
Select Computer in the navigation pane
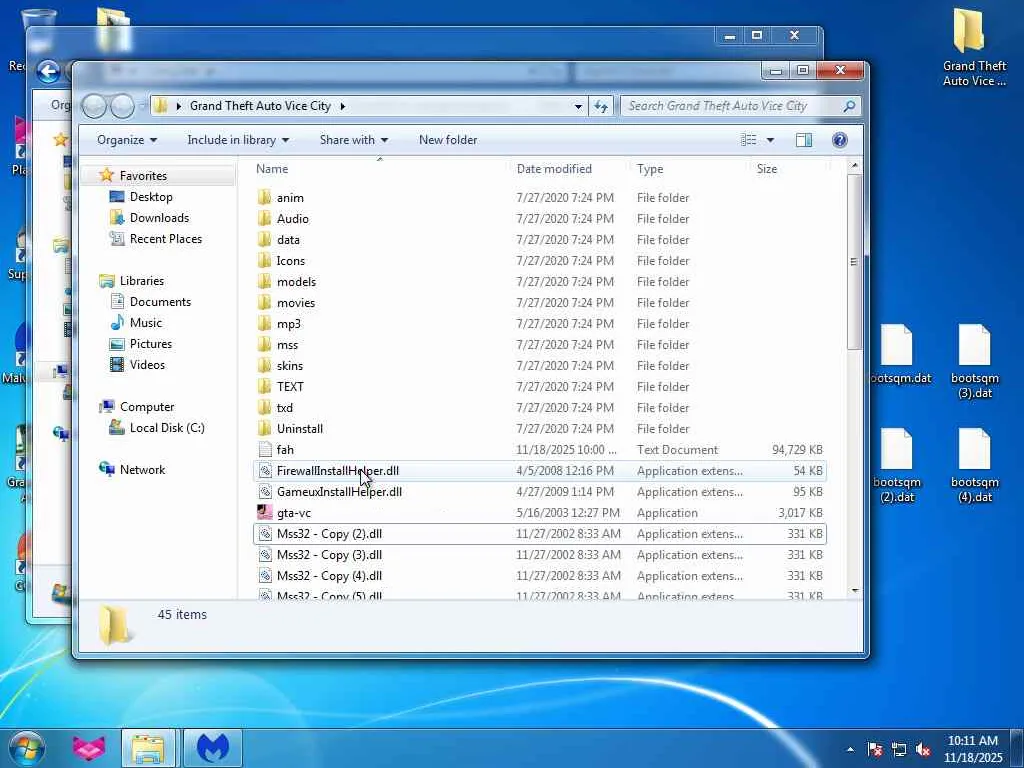click(x=147, y=407)
